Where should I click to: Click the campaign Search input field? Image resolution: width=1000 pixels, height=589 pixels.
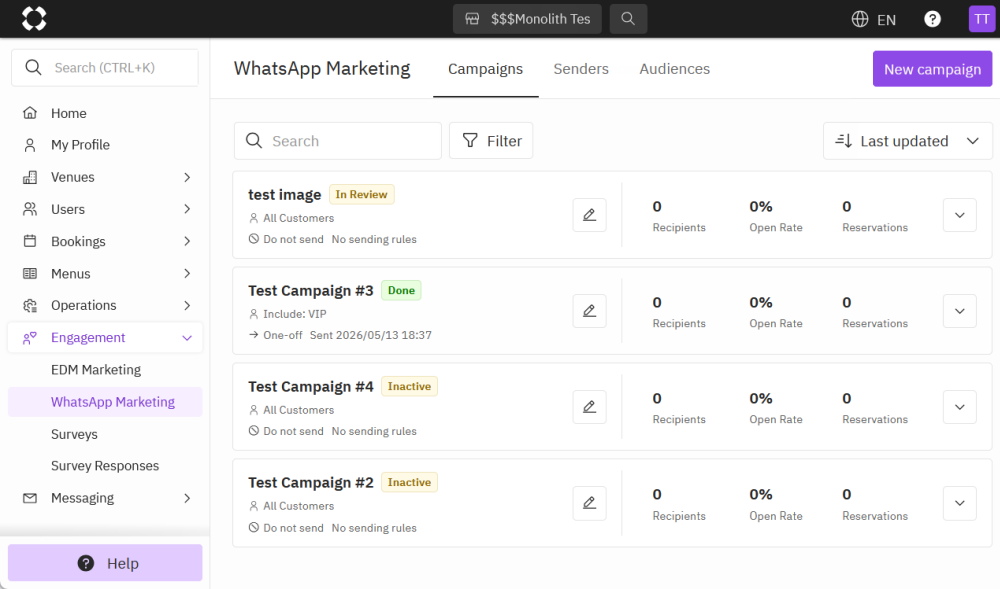click(x=338, y=141)
